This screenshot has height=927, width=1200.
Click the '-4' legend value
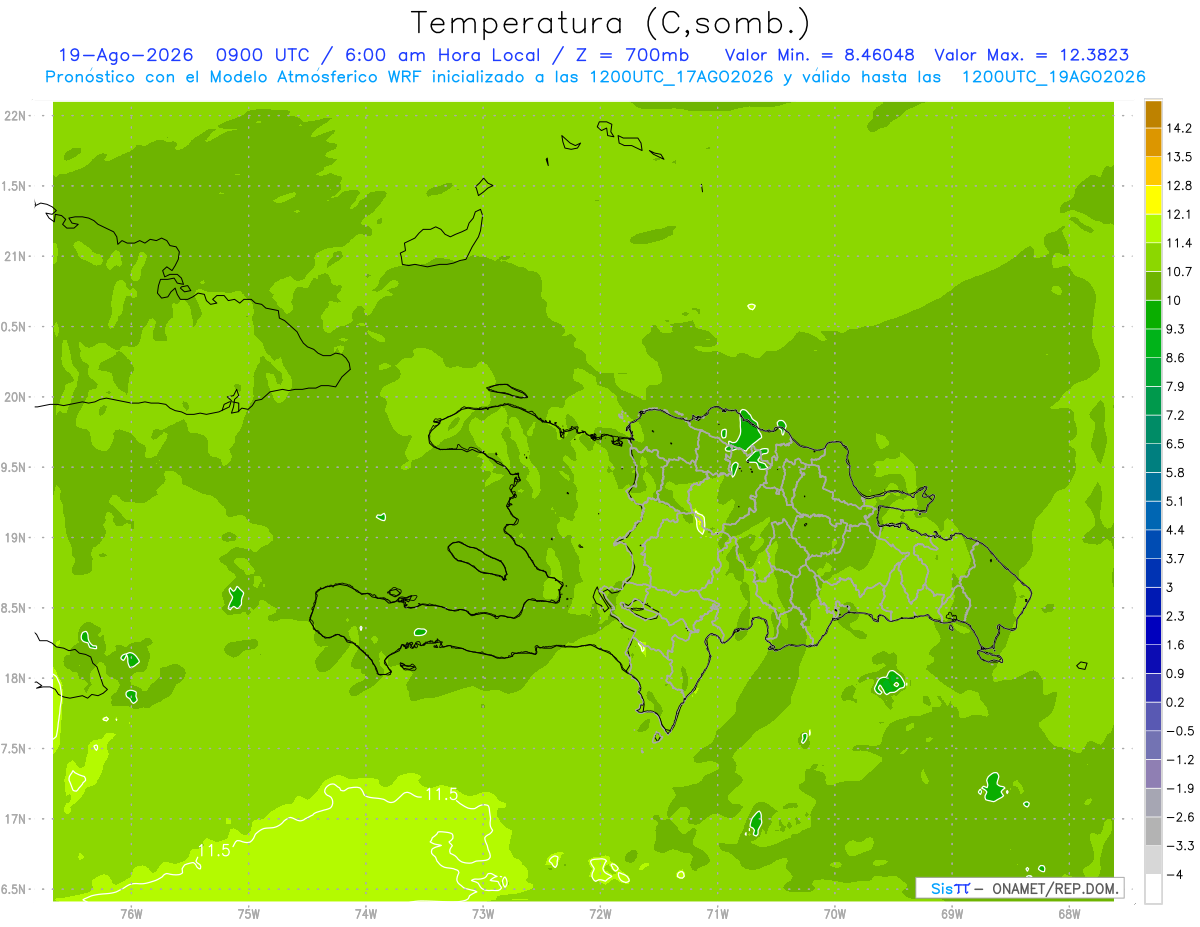(1175, 875)
